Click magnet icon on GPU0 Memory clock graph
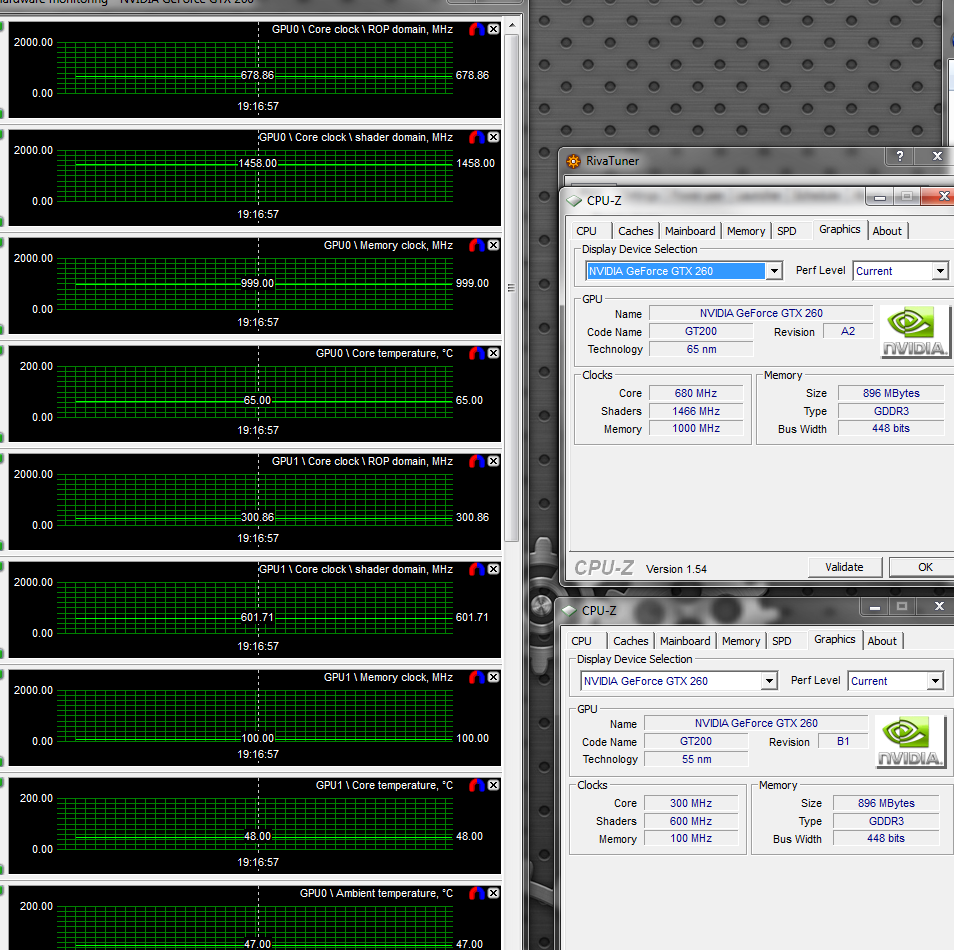Screen dimensions: 954x950 pos(477,245)
